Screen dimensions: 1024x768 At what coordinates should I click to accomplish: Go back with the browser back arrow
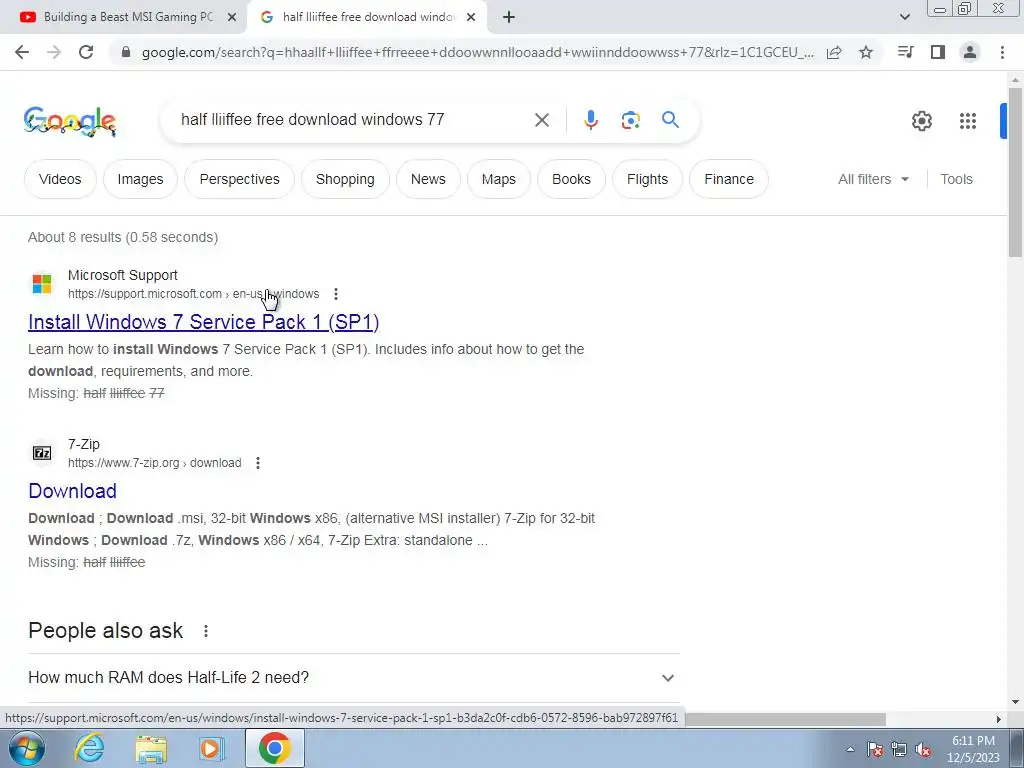tap(22, 52)
